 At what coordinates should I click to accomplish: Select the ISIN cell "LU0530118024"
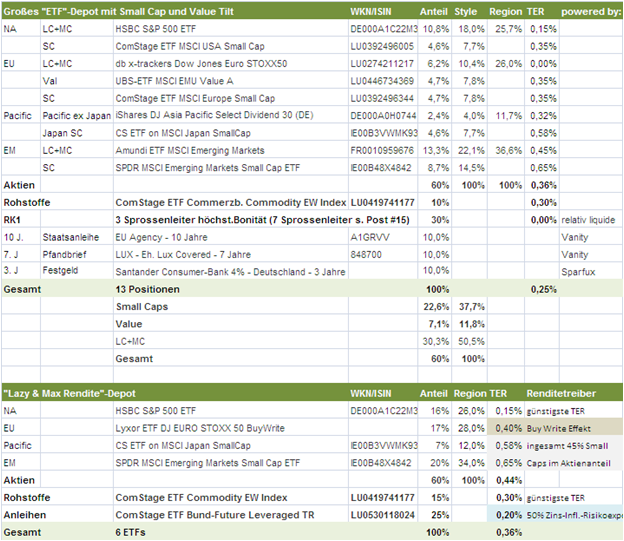(x=383, y=515)
